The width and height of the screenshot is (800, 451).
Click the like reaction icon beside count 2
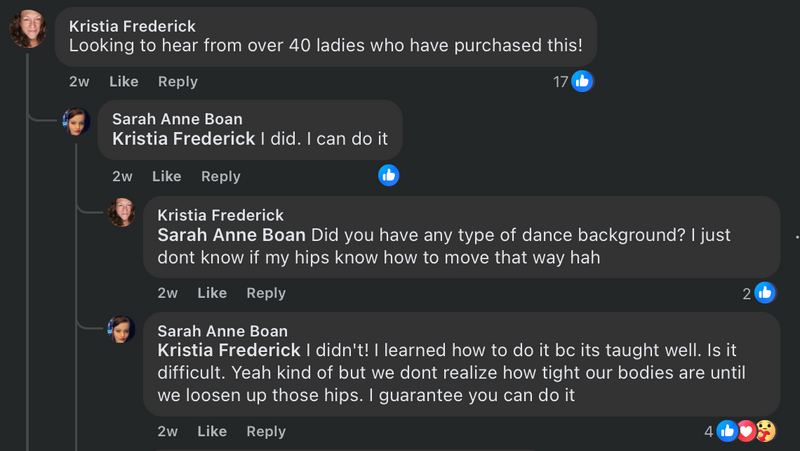[765, 293]
